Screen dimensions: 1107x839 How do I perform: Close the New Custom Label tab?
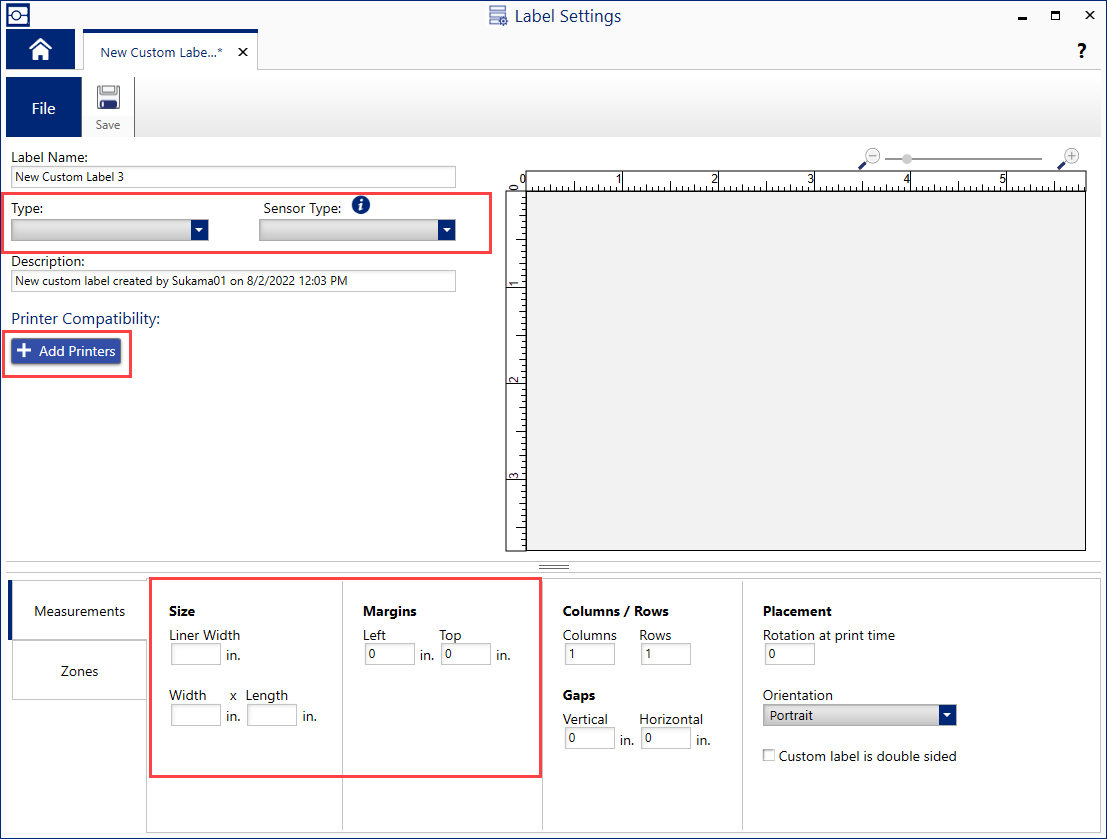pyautogui.click(x=242, y=52)
